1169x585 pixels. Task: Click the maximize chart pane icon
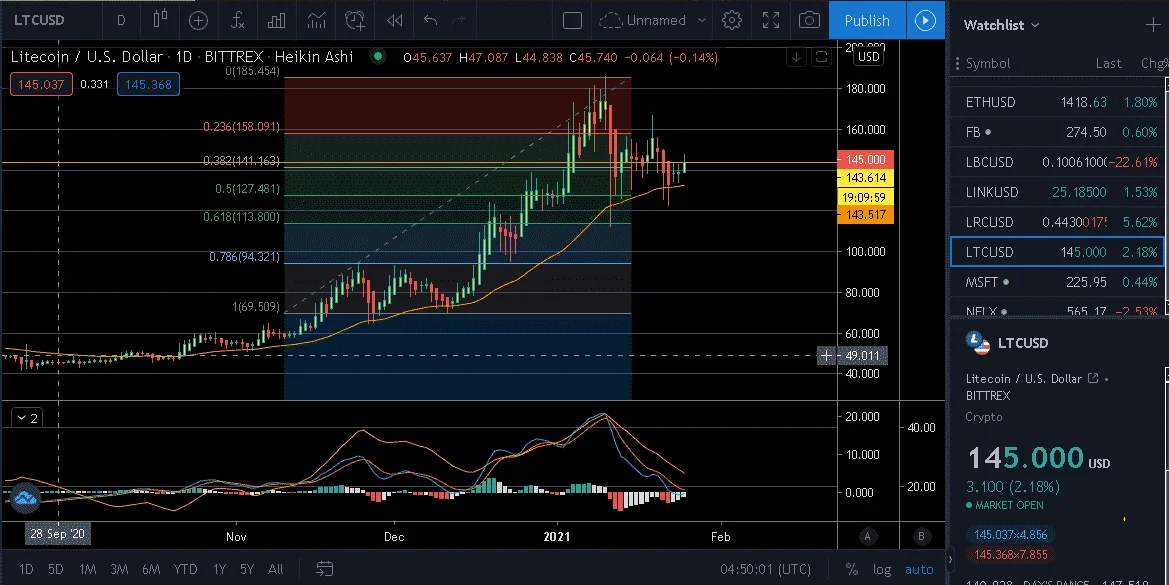click(821, 57)
